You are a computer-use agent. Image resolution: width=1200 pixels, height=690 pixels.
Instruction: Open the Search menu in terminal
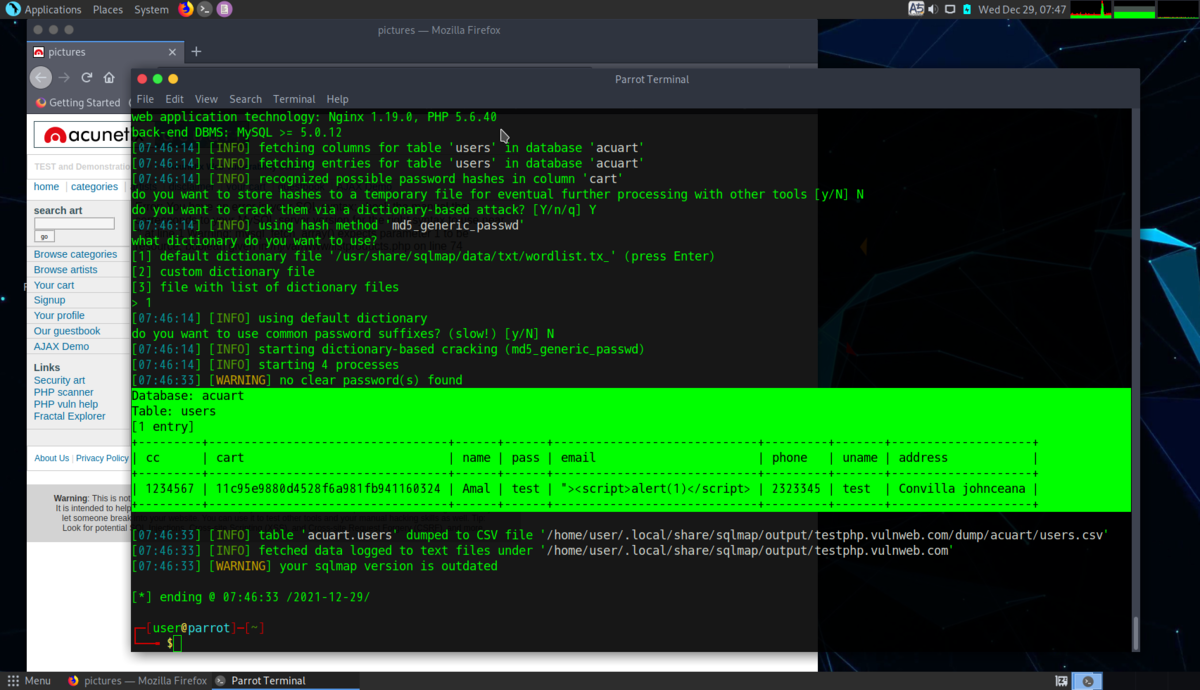[245, 99]
